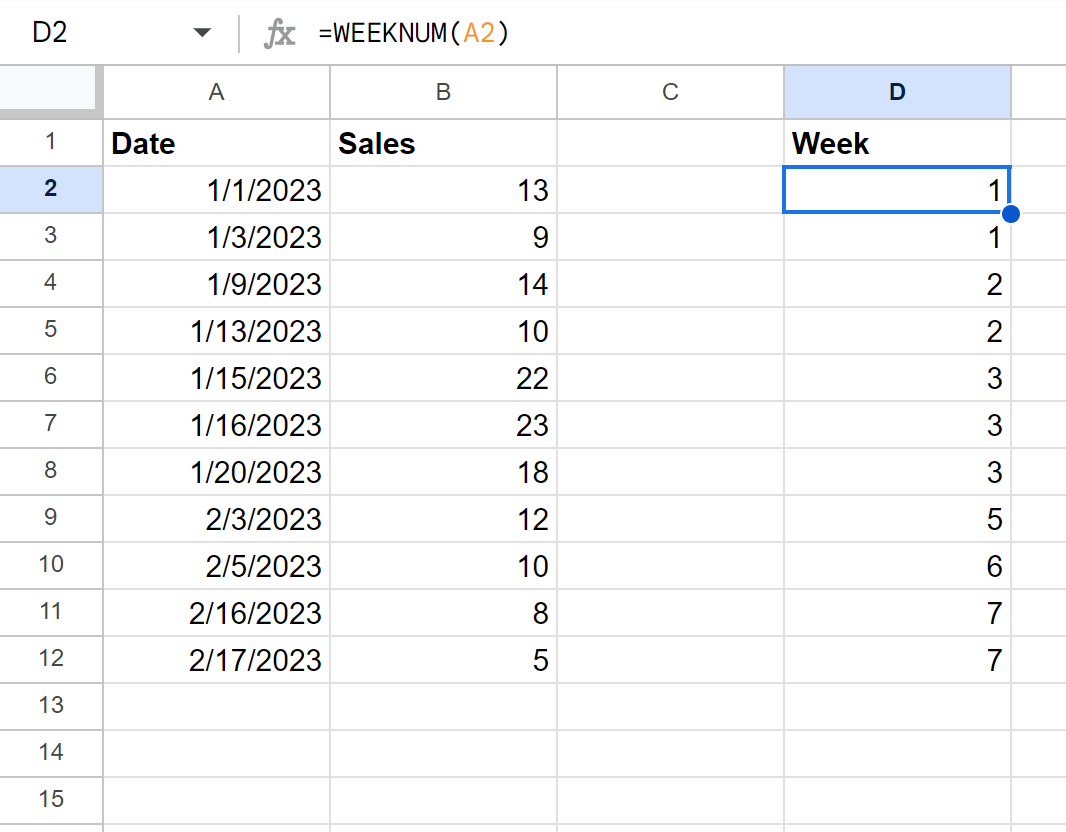This screenshot has width=1066, height=832.
Task: Select sales value 13 cell
Action: click(443, 190)
